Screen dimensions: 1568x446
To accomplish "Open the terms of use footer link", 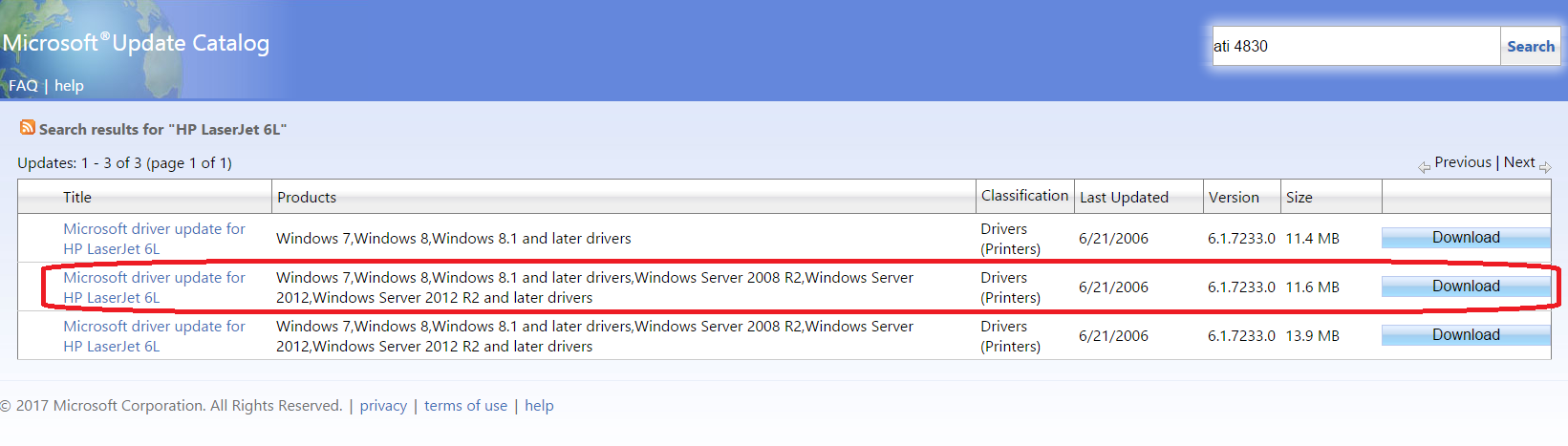I will [465, 406].
